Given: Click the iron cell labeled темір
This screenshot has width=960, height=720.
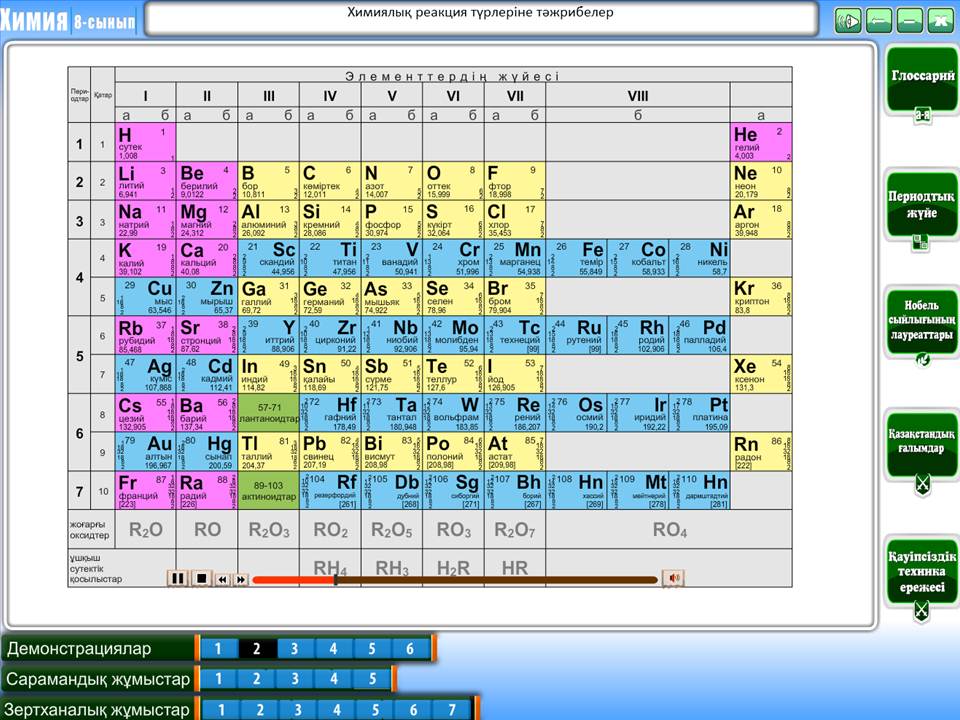Looking at the screenshot, I should (576, 258).
